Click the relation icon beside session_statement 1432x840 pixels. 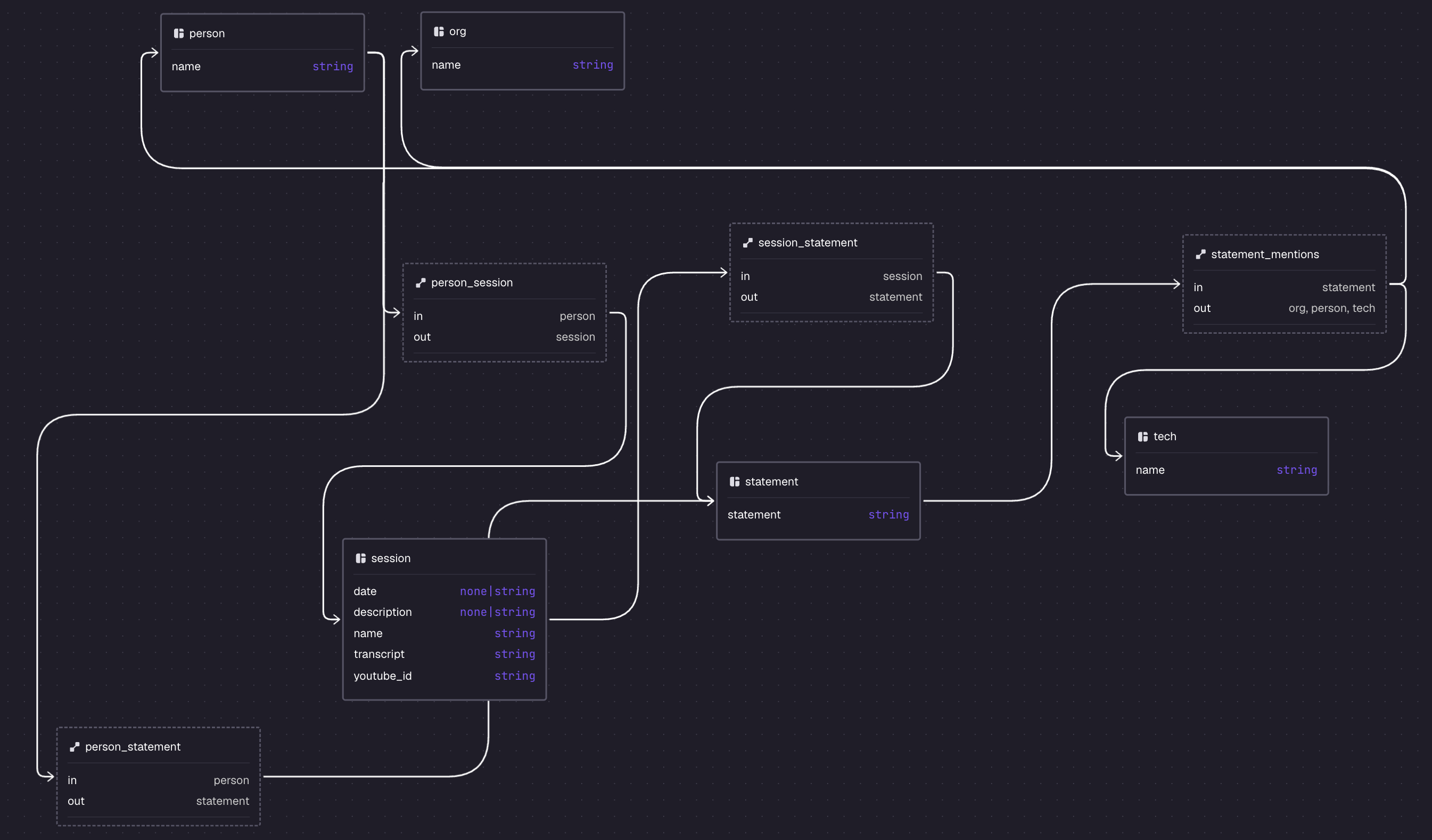point(748,243)
